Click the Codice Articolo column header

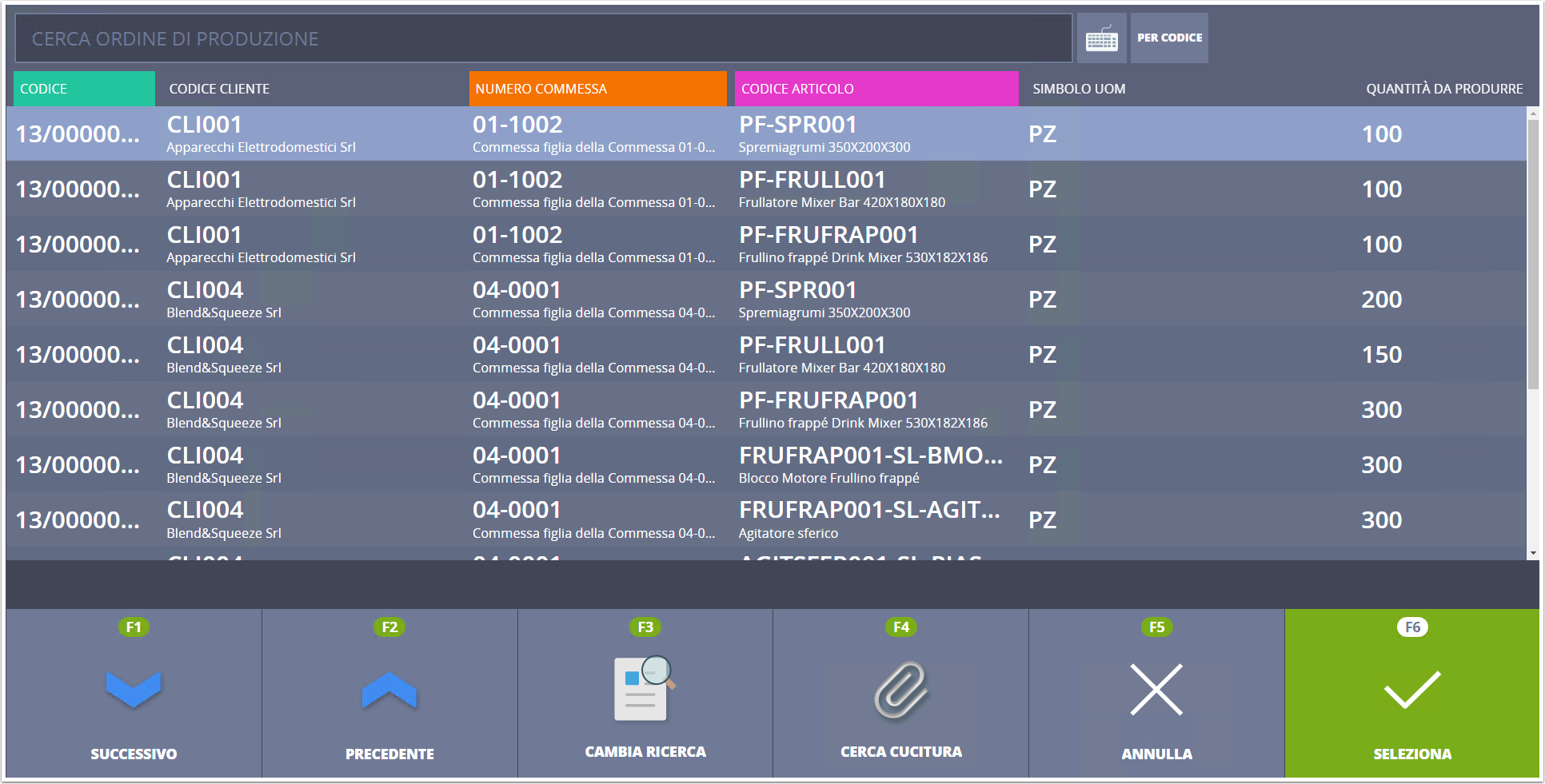point(876,89)
